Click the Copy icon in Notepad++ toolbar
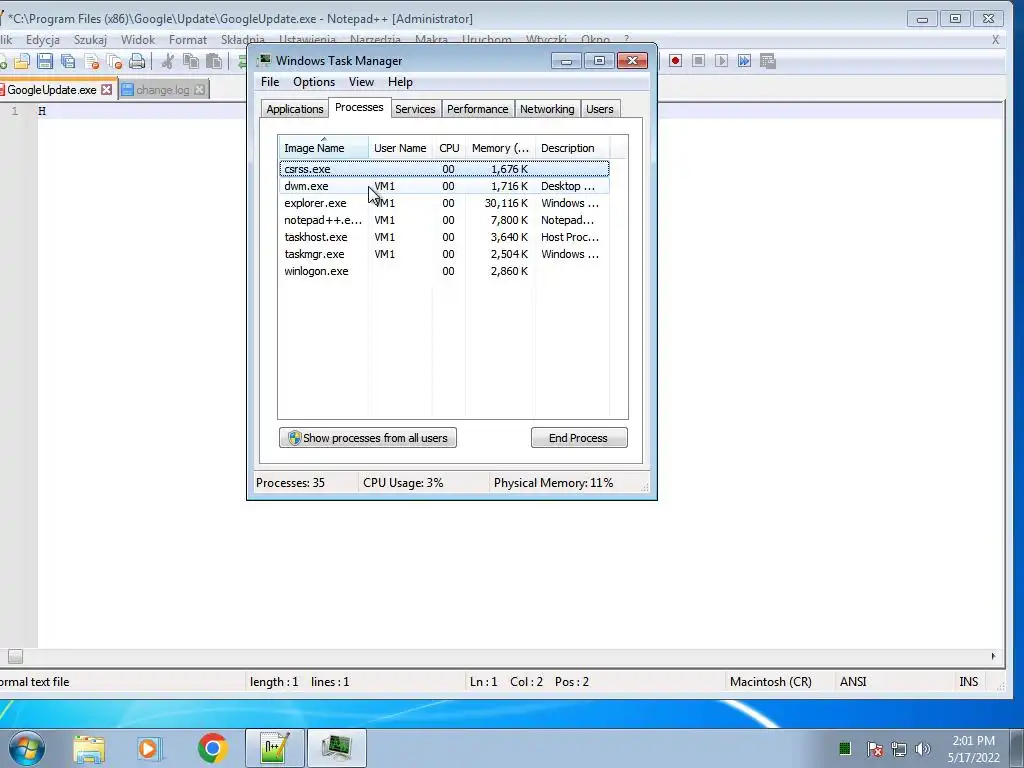1024x768 pixels. pos(191,61)
